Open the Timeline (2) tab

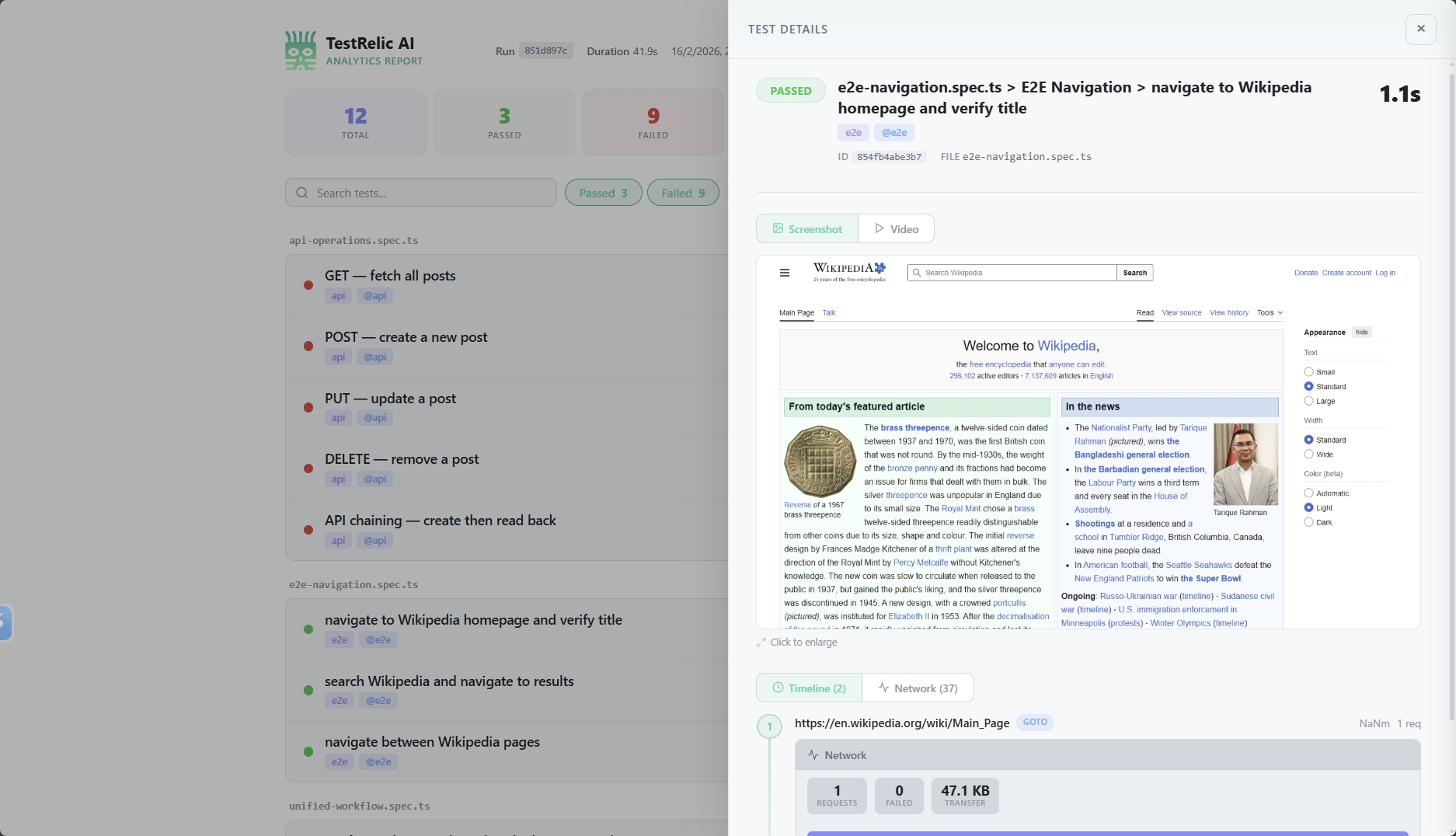[x=809, y=688]
